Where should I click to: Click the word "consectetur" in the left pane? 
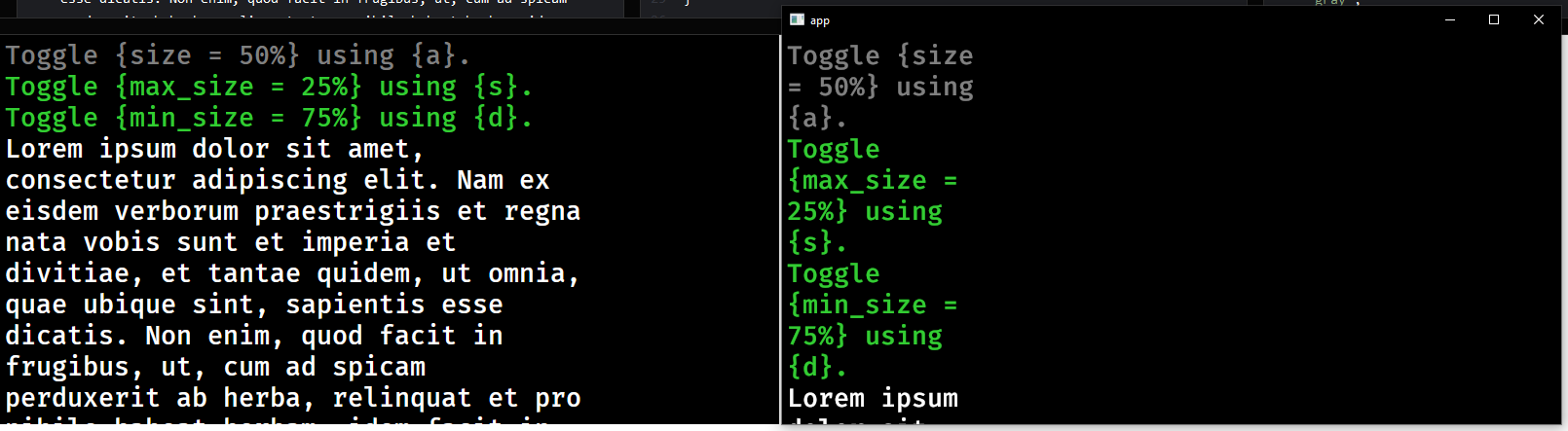pyautogui.click(x=91, y=180)
